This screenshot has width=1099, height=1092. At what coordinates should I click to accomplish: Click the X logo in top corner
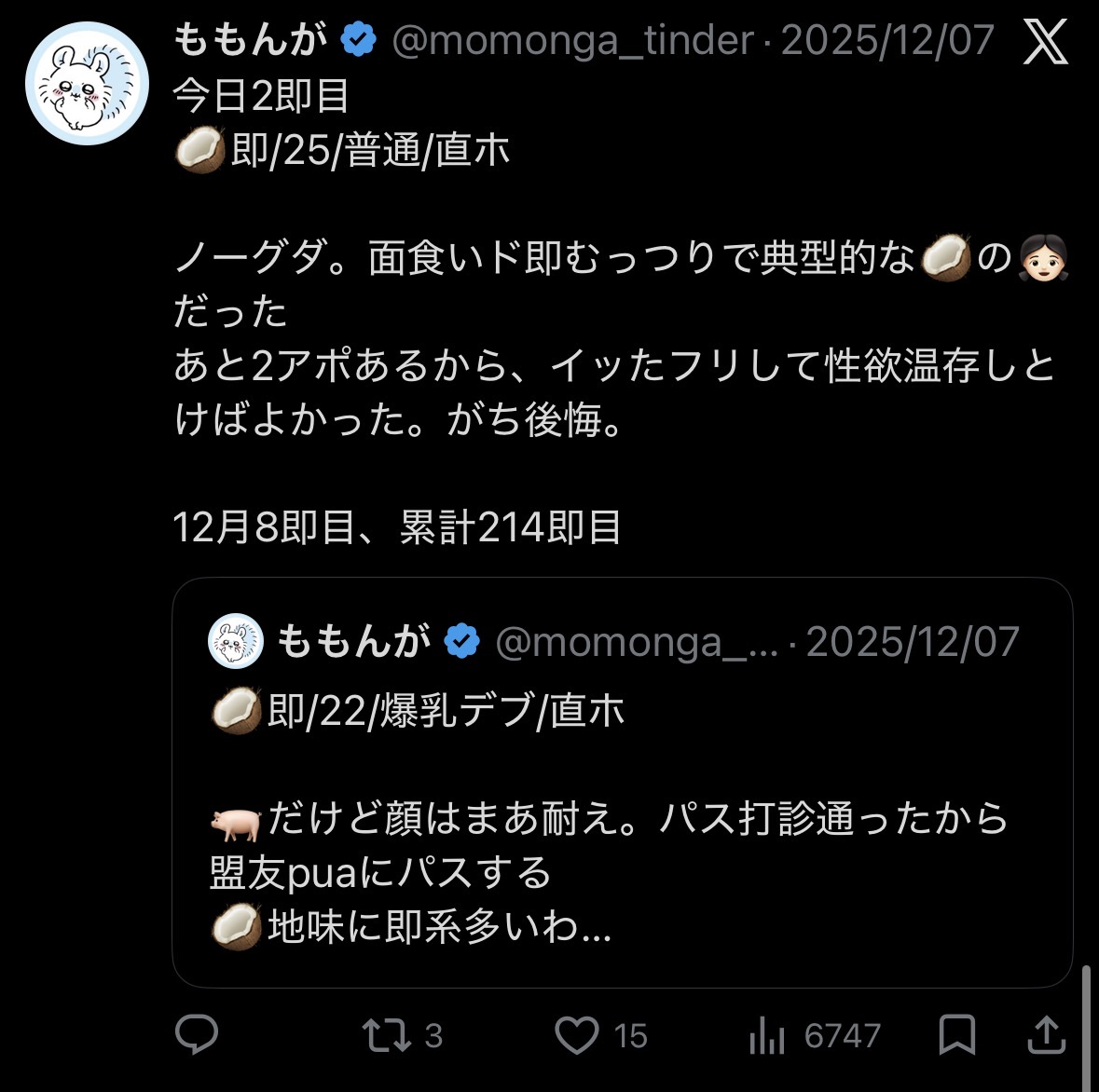click(1045, 42)
